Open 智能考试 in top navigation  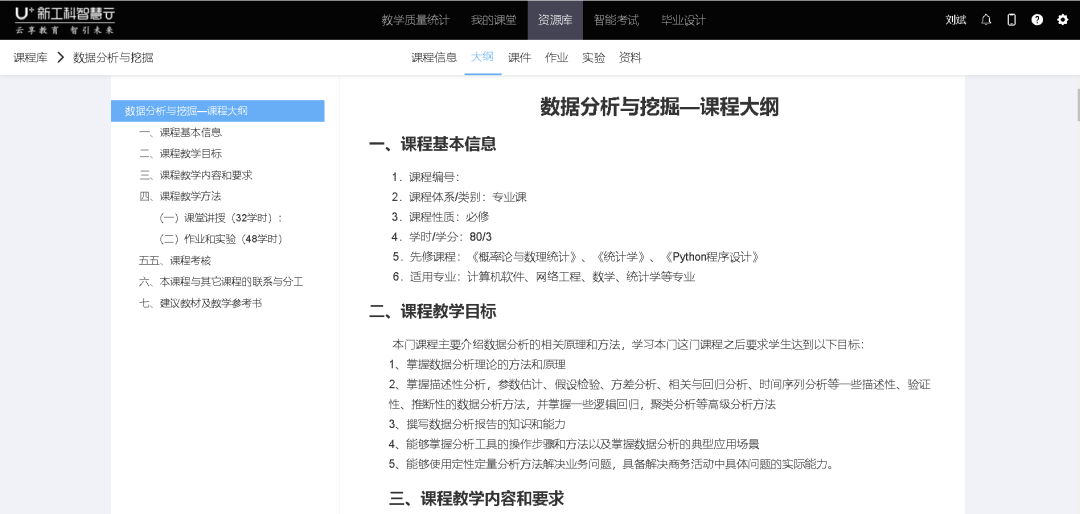click(616, 20)
